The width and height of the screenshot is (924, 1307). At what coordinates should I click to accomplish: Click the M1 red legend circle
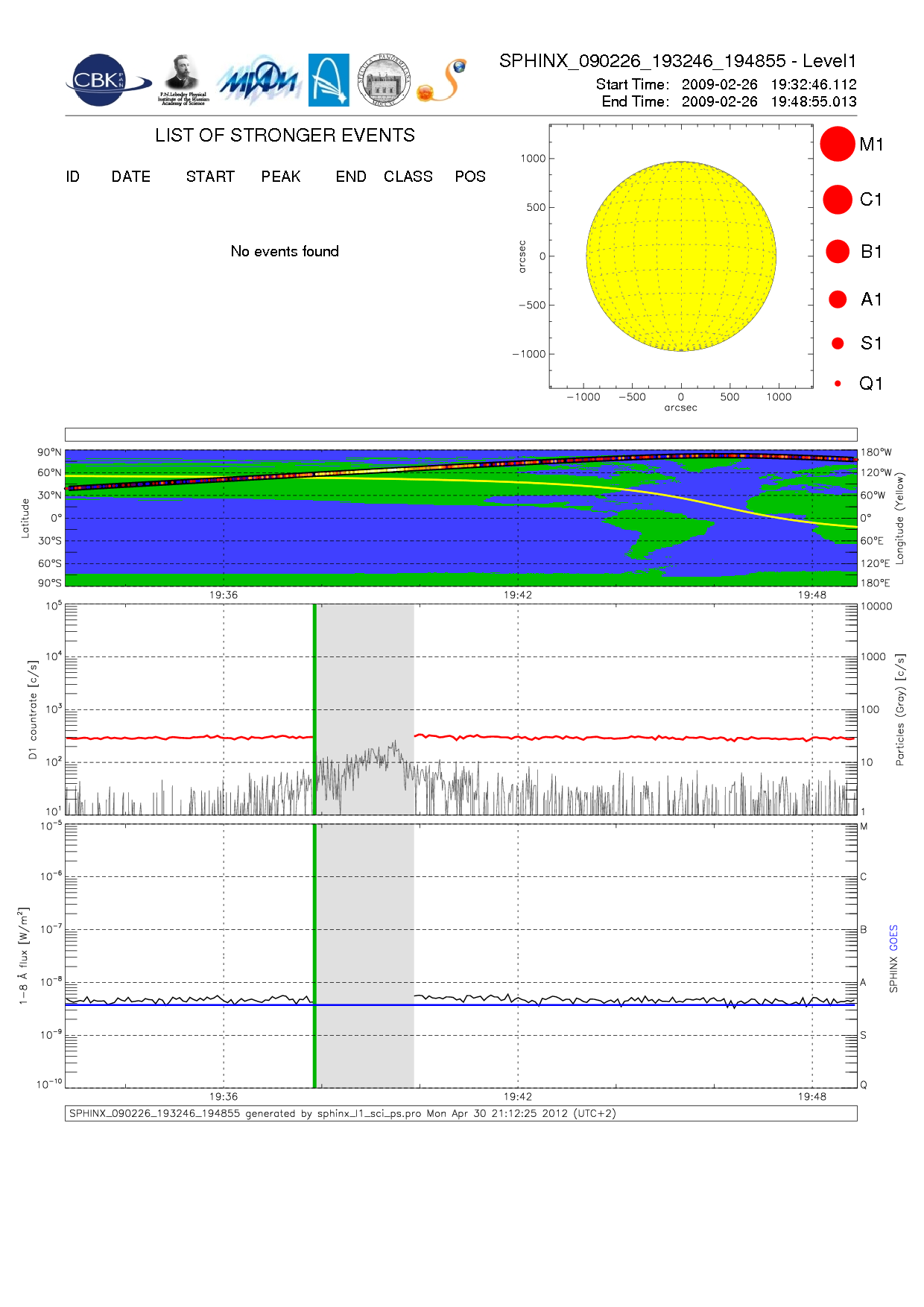pos(837,144)
